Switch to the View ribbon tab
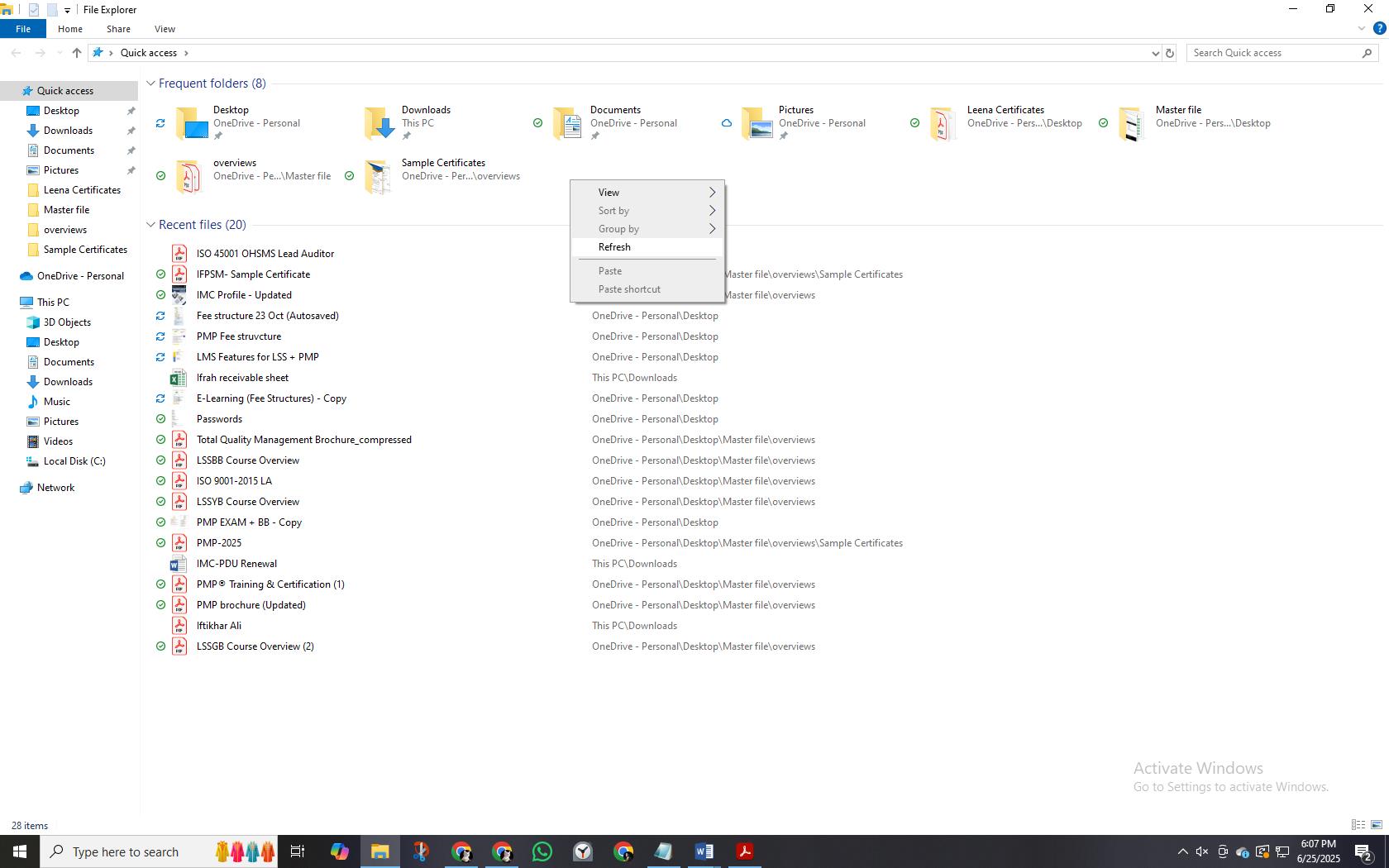 pos(165,29)
